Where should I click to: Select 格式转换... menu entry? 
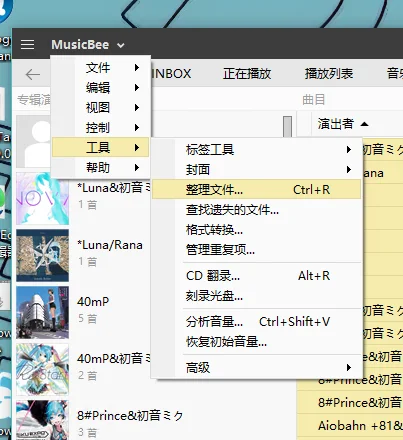point(256,230)
